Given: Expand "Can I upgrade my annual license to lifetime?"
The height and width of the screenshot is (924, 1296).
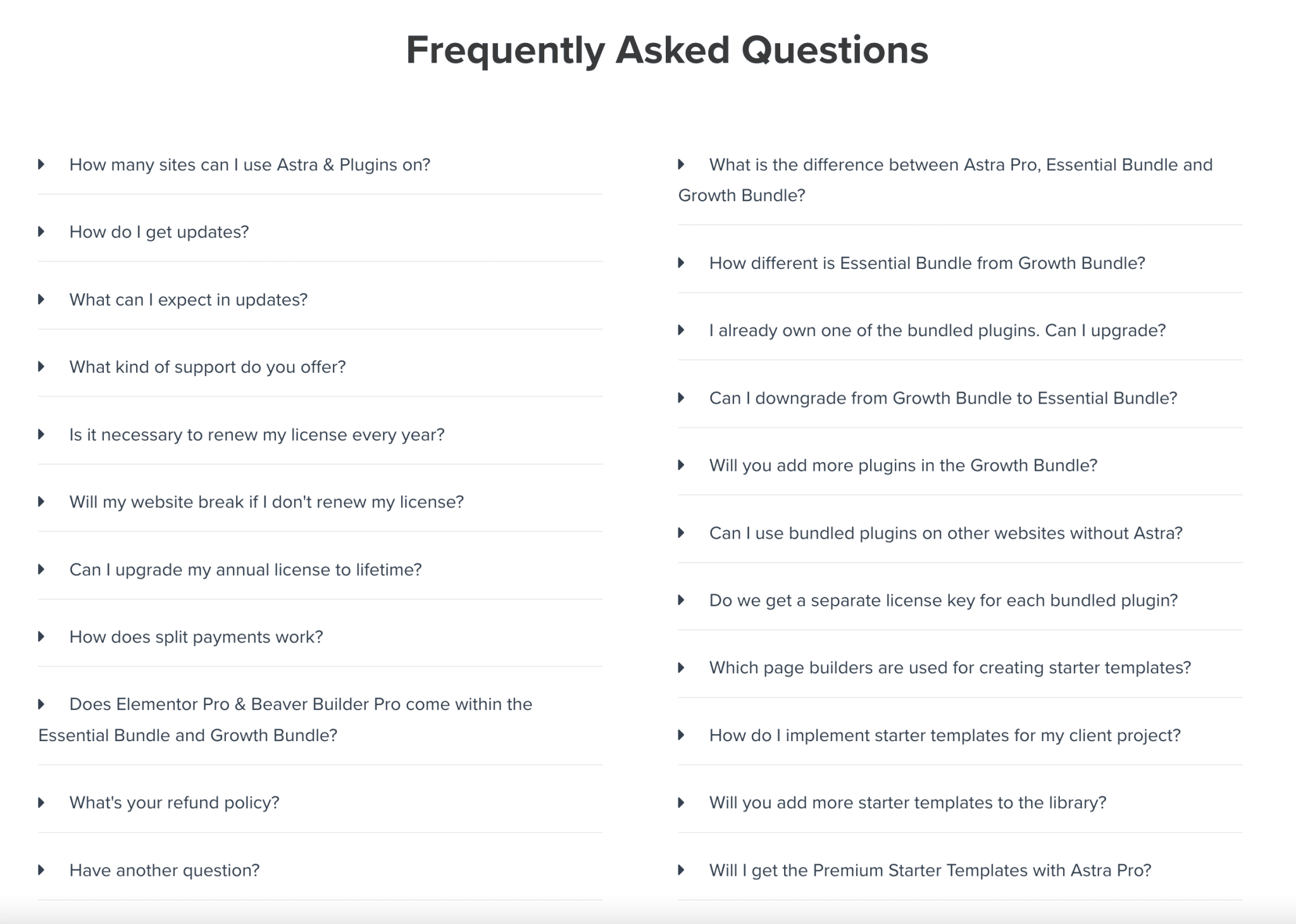Looking at the screenshot, I should pyautogui.click(x=246, y=570).
